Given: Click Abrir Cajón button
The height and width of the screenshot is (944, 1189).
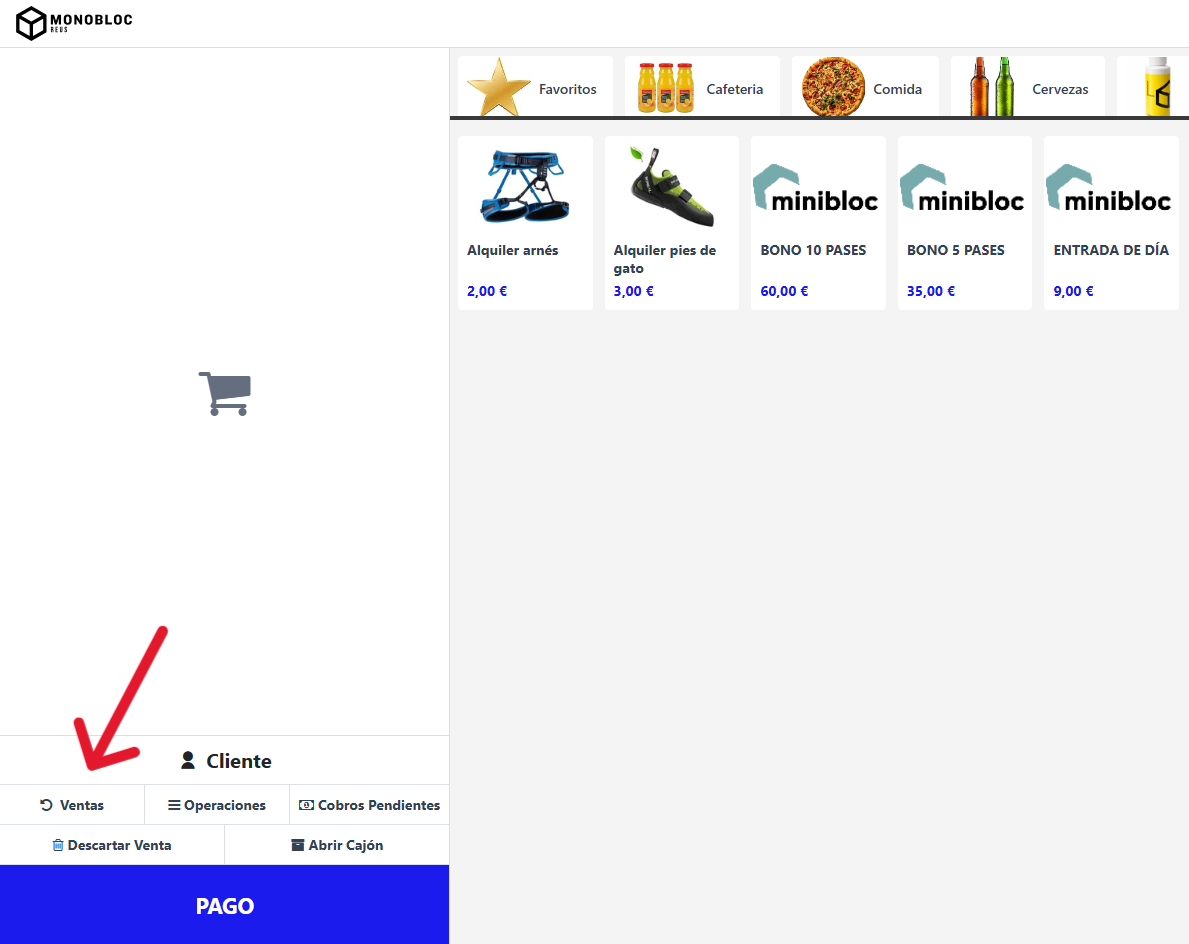Looking at the screenshot, I should point(337,845).
